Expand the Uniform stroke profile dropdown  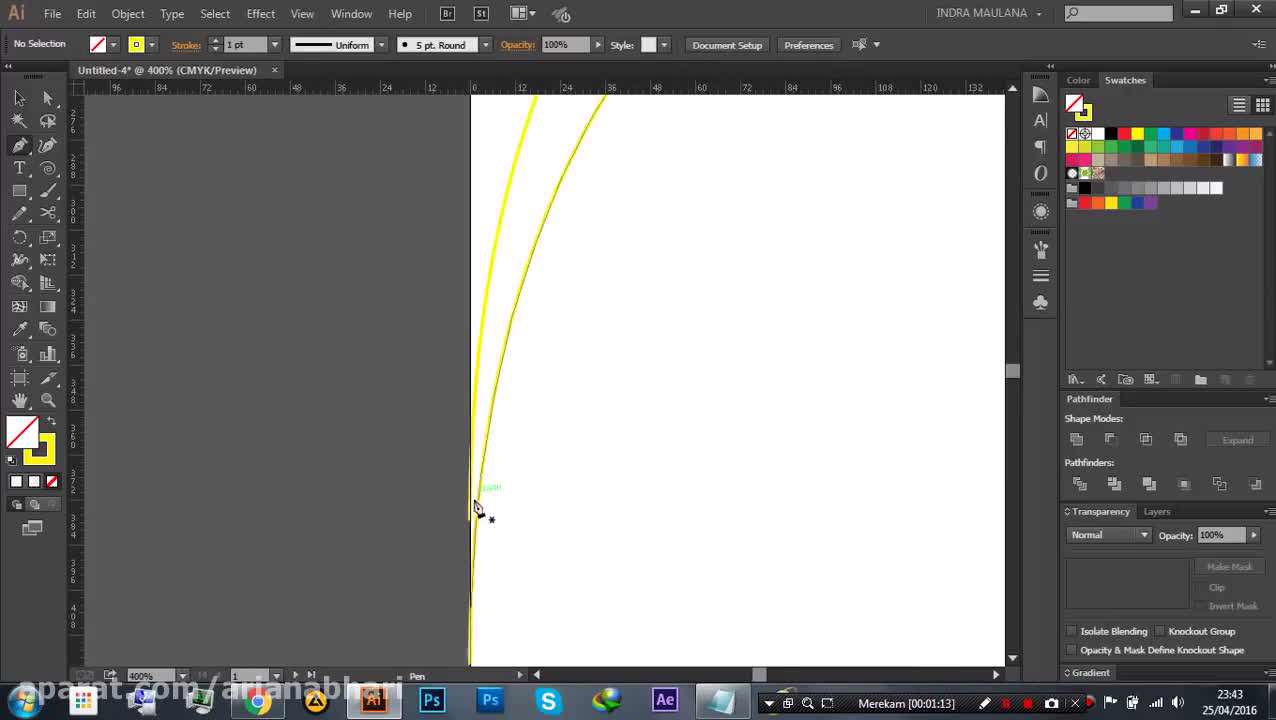tap(381, 45)
